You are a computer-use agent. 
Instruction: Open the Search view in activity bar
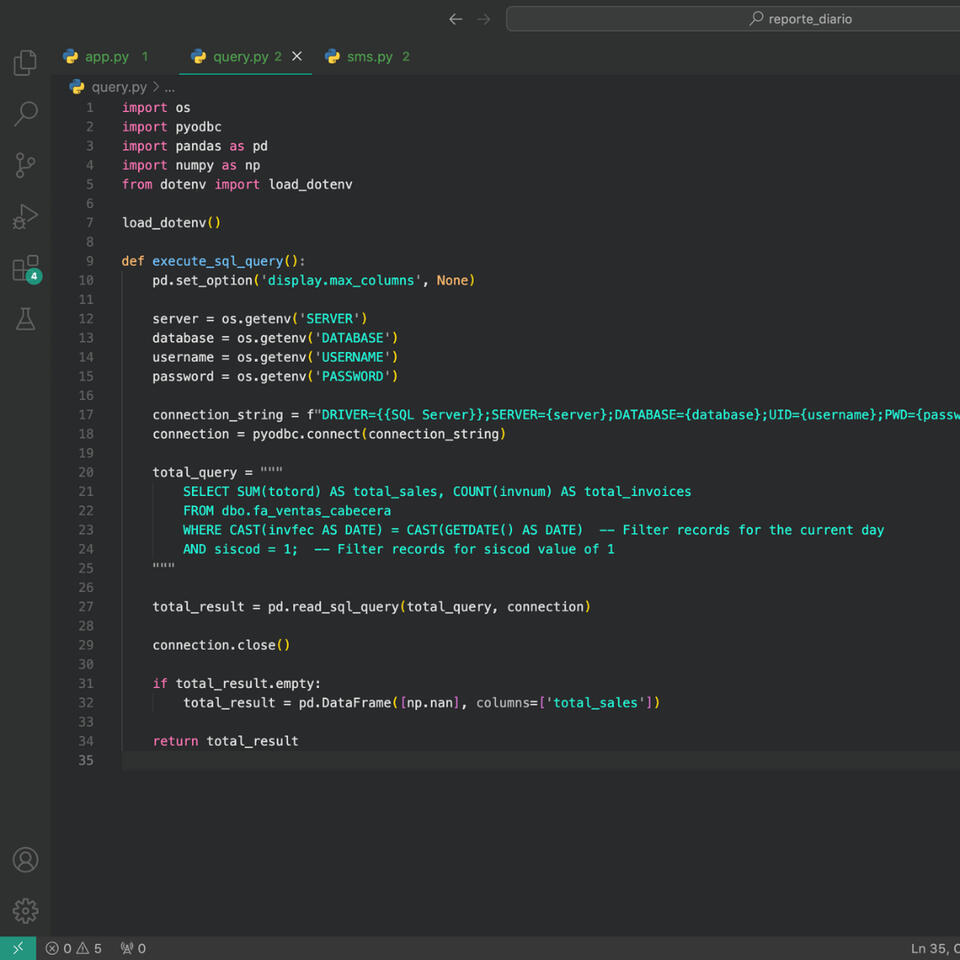click(x=25, y=114)
